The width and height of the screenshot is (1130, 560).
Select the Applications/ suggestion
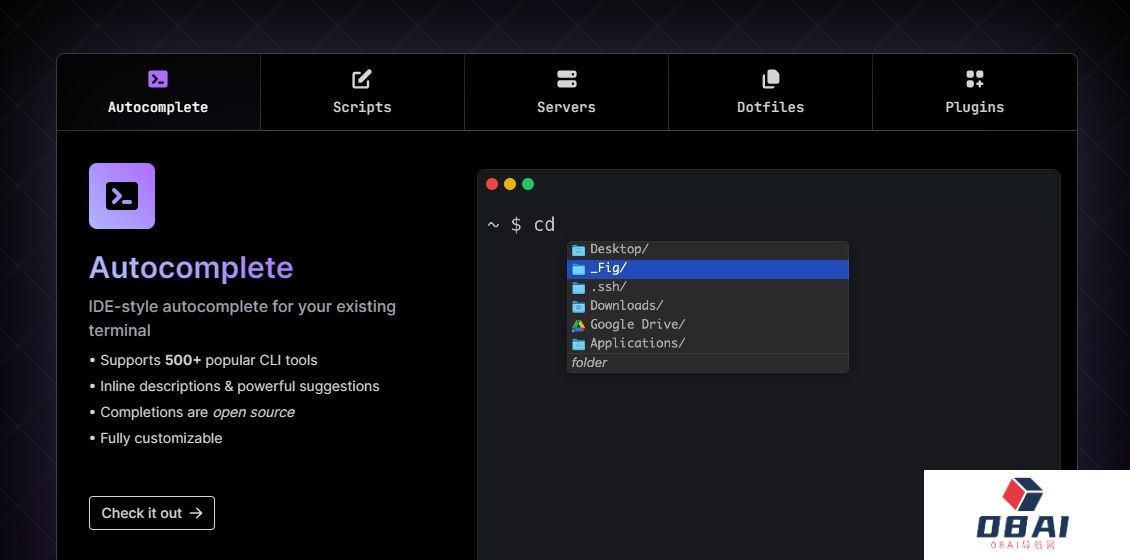[x=708, y=344]
